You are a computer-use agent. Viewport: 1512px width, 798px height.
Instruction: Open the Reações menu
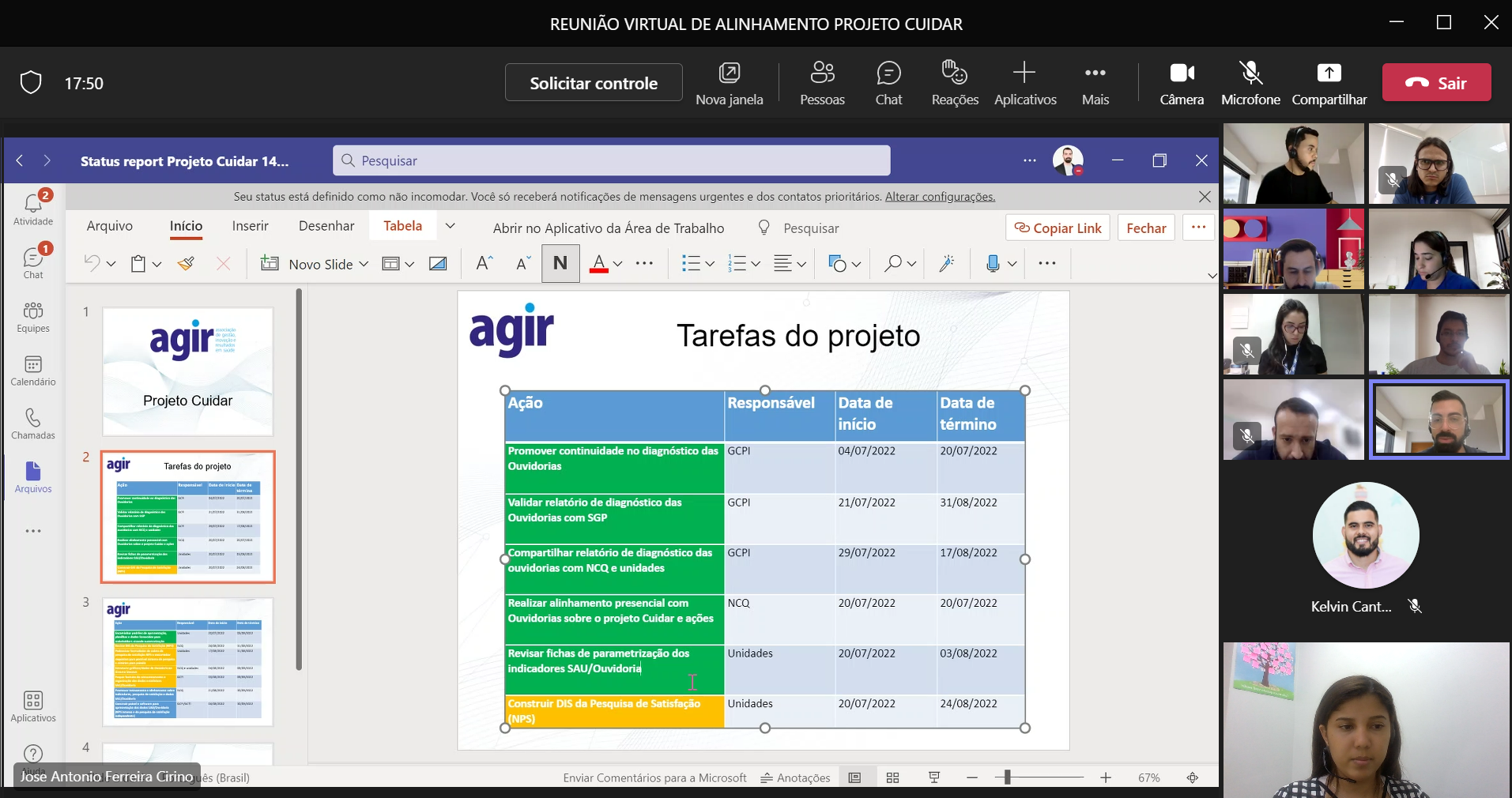pyautogui.click(x=955, y=82)
